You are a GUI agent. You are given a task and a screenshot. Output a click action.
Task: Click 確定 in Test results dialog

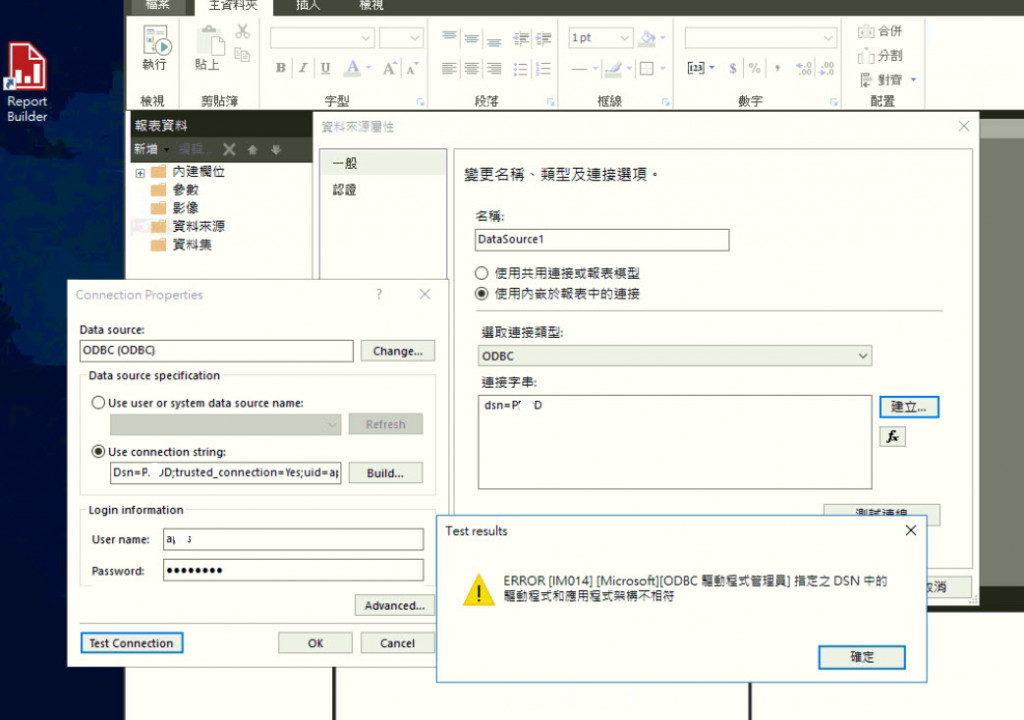[861, 657]
